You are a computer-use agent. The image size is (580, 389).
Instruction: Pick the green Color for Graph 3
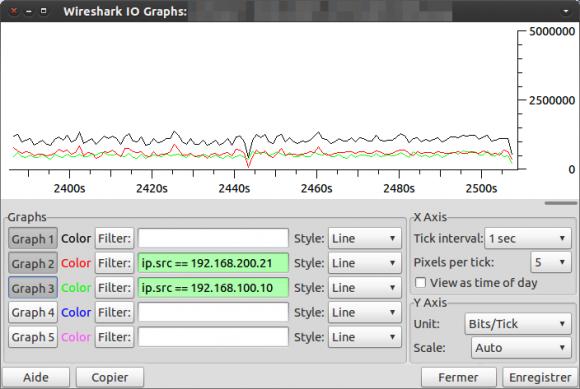(76, 288)
